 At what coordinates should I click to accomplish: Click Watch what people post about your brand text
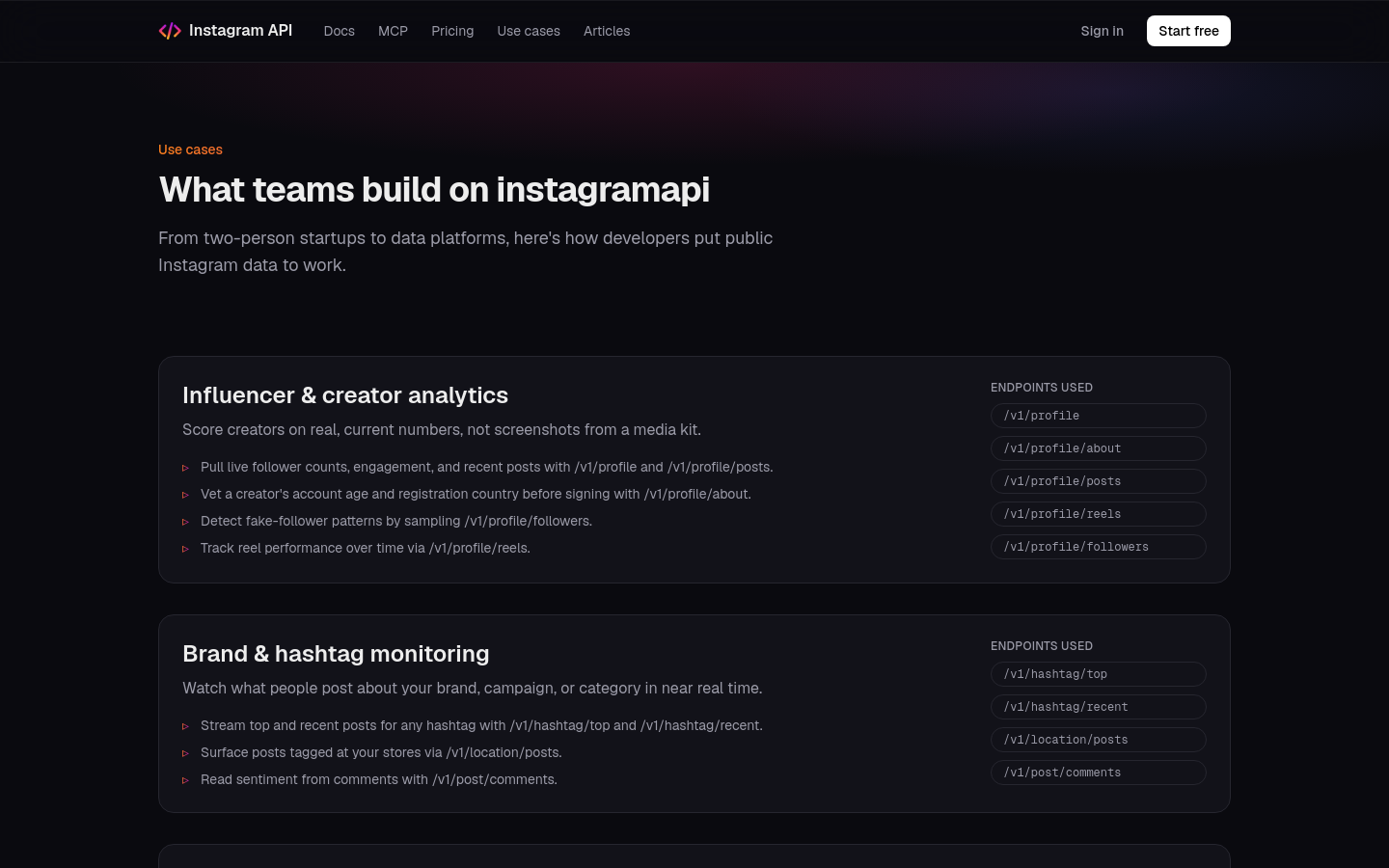click(473, 688)
